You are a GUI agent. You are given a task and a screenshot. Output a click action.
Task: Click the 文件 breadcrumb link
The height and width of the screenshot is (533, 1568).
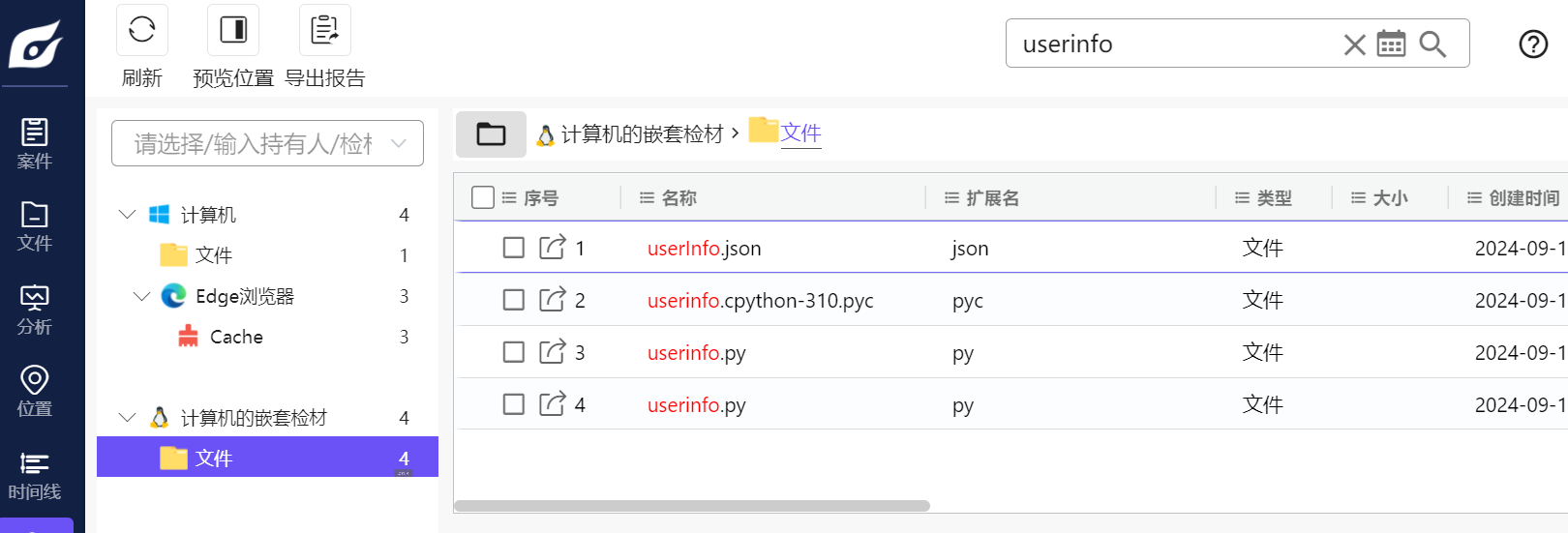coord(800,133)
